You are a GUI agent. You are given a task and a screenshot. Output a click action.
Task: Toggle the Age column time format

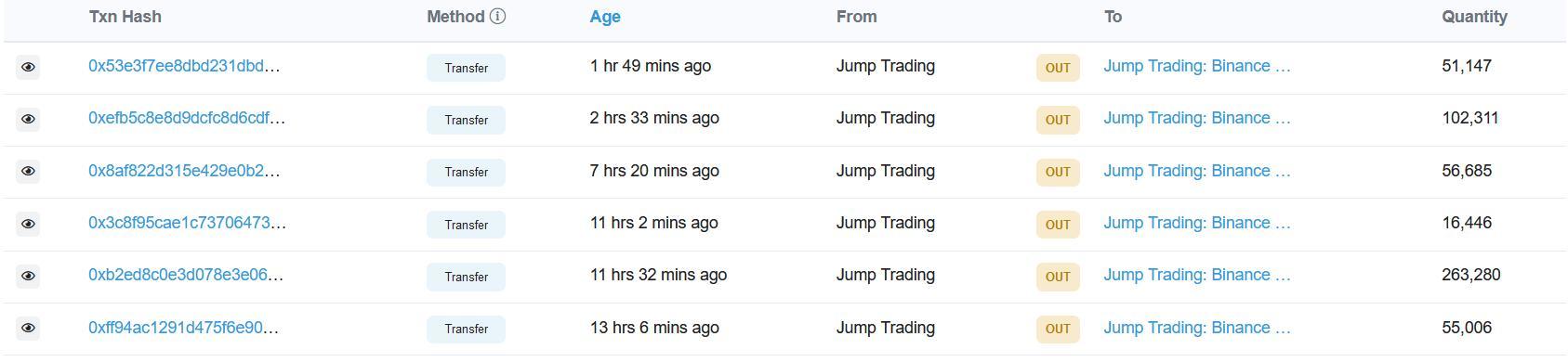(605, 17)
